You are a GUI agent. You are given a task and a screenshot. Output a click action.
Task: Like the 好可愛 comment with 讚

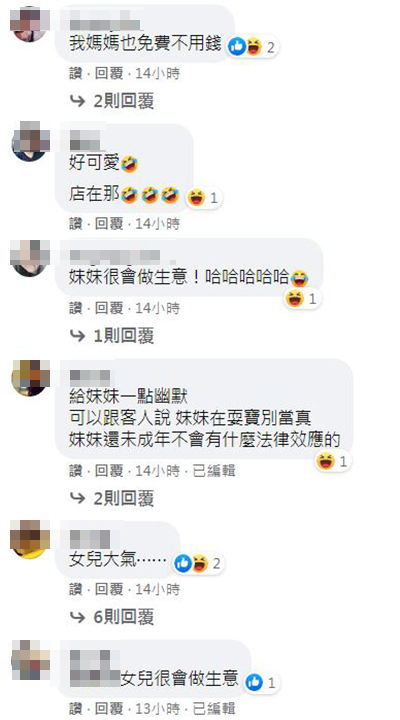click(x=76, y=224)
